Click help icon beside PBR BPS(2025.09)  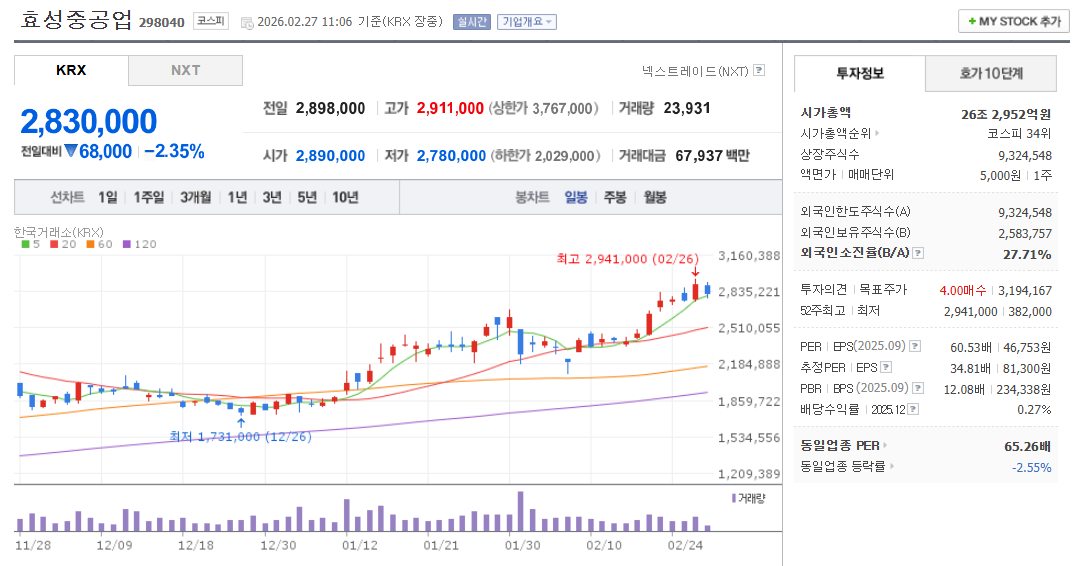click(x=918, y=388)
